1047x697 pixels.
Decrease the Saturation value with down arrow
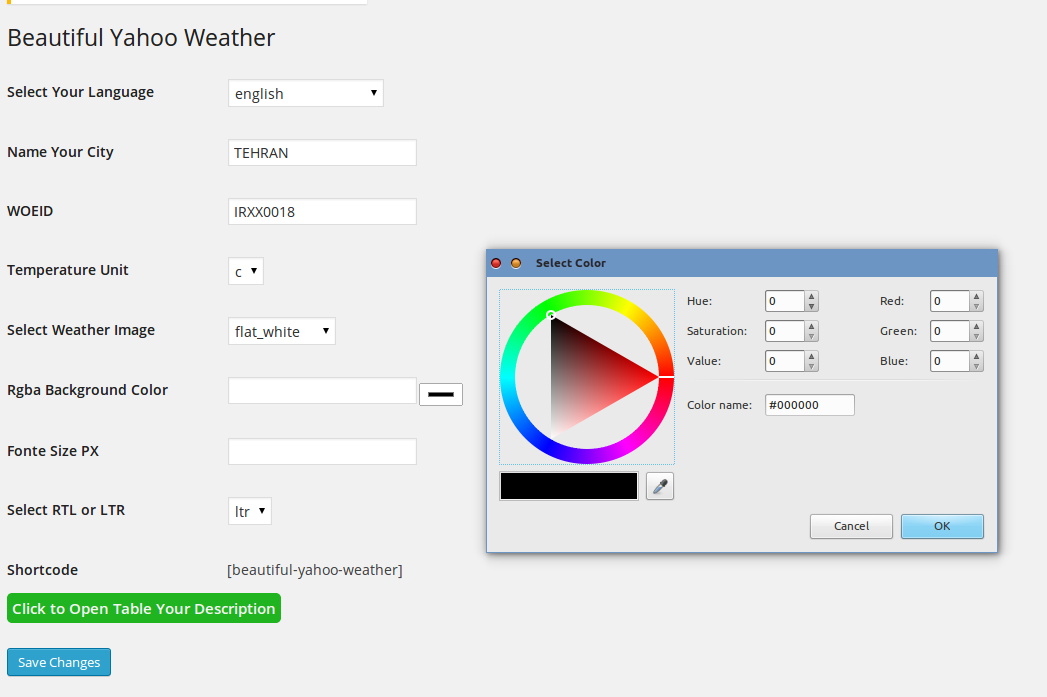pyautogui.click(x=812, y=336)
